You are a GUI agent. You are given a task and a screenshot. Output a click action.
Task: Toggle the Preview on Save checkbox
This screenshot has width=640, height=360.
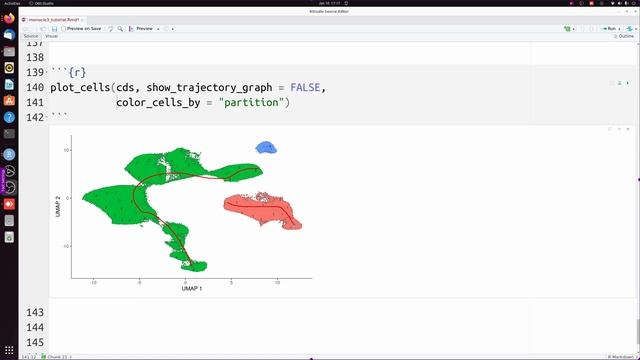coord(63,29)
